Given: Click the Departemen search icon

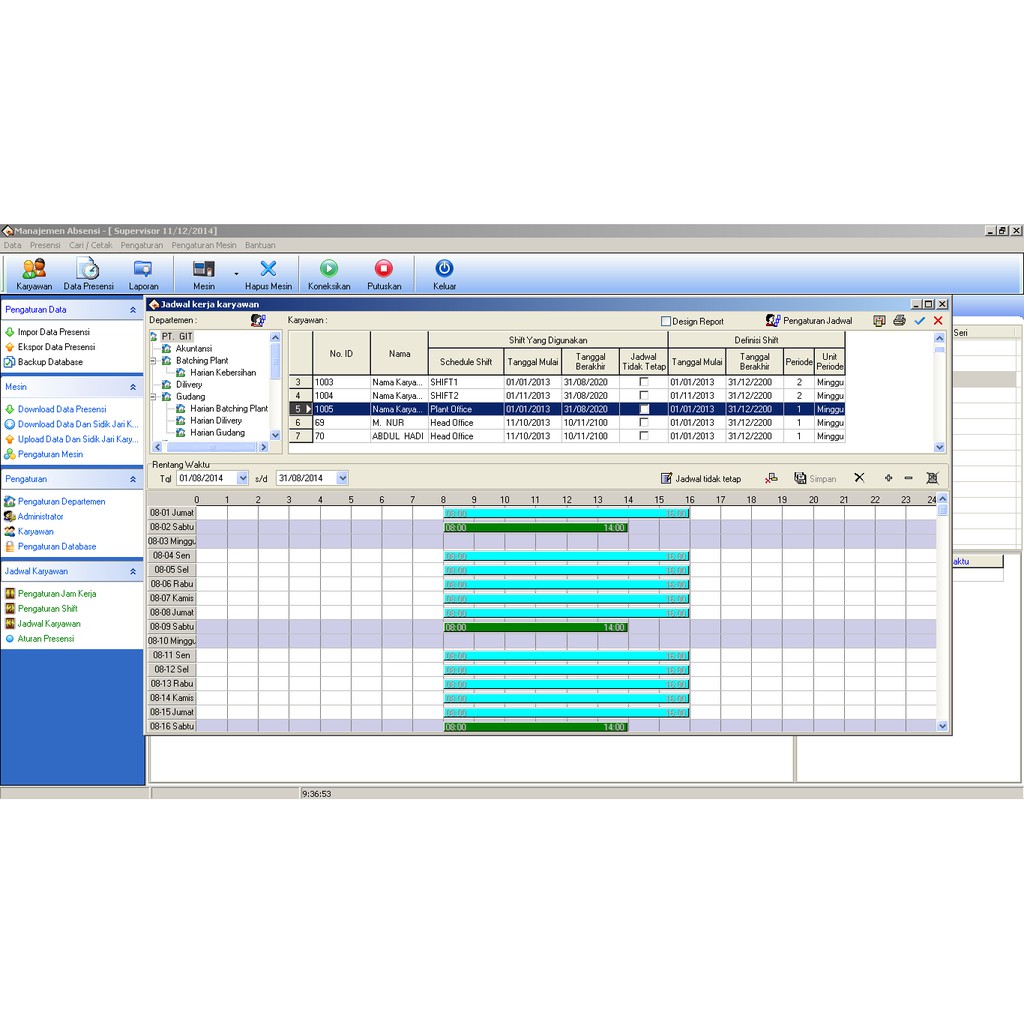Looking at the screenshot, I should pyautogui.click(x=258, y=320).
